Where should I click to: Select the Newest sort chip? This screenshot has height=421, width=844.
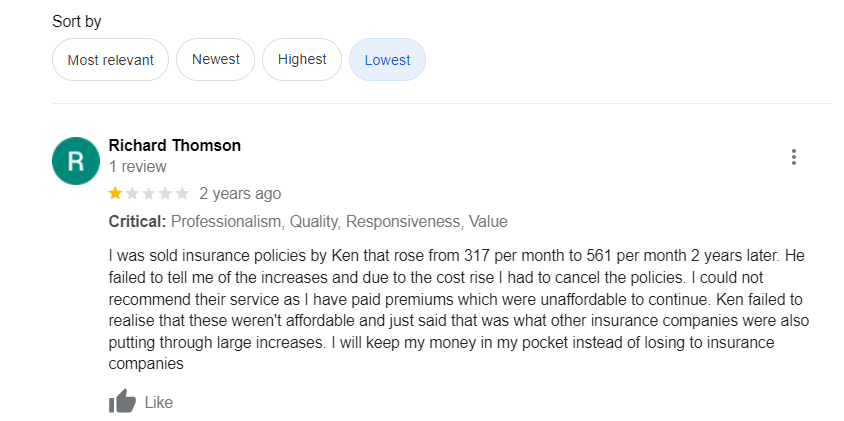pyautogui.click(x=215, y=60)
